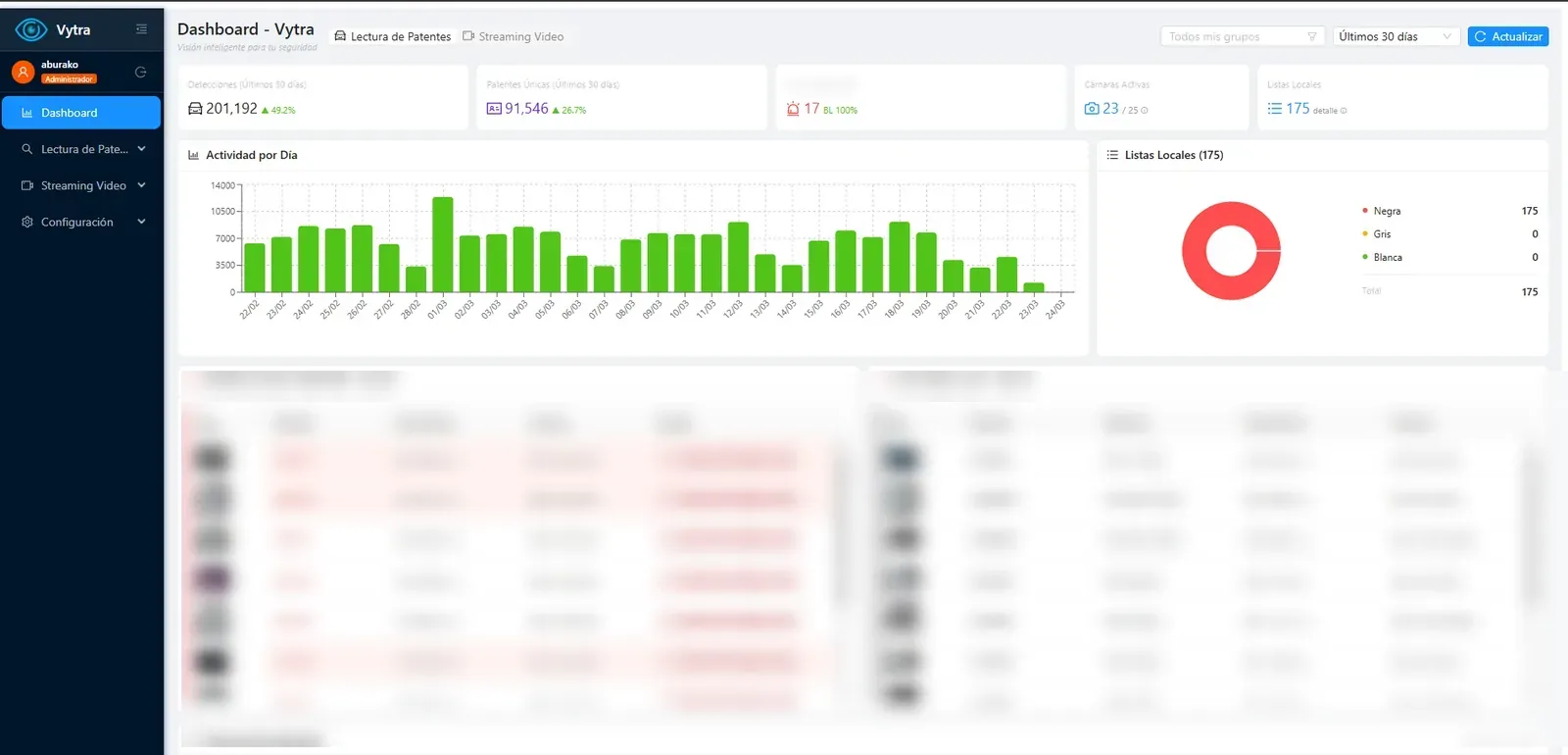Click the Actividad por Día heading
Screen dimensions: 1568x755
252,155
